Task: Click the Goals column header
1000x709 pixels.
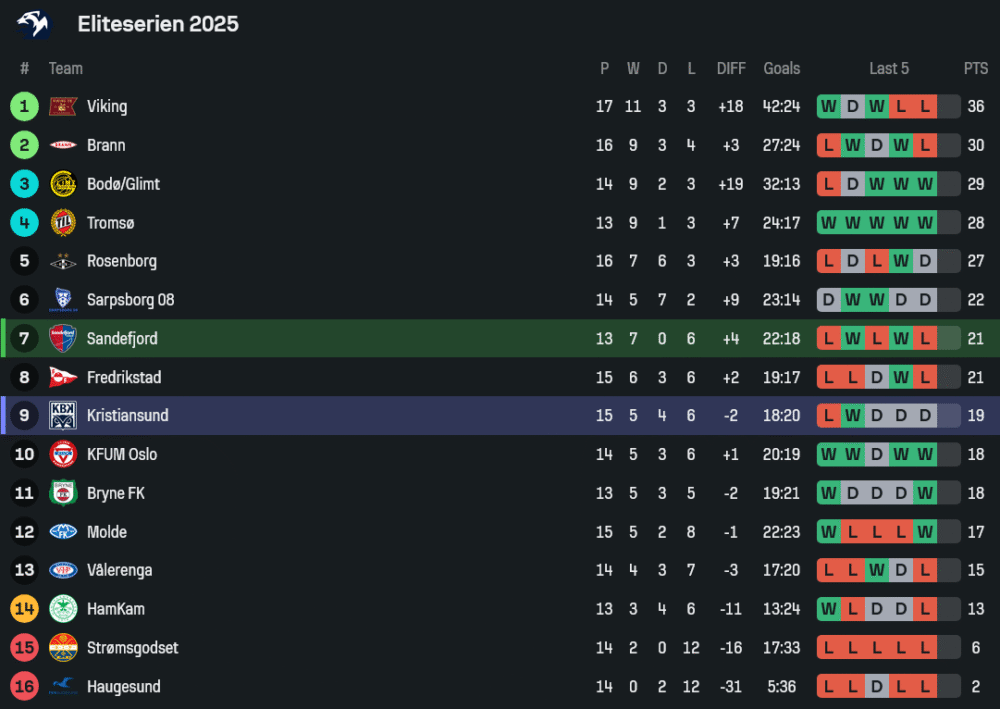Action: coord(781,68)
